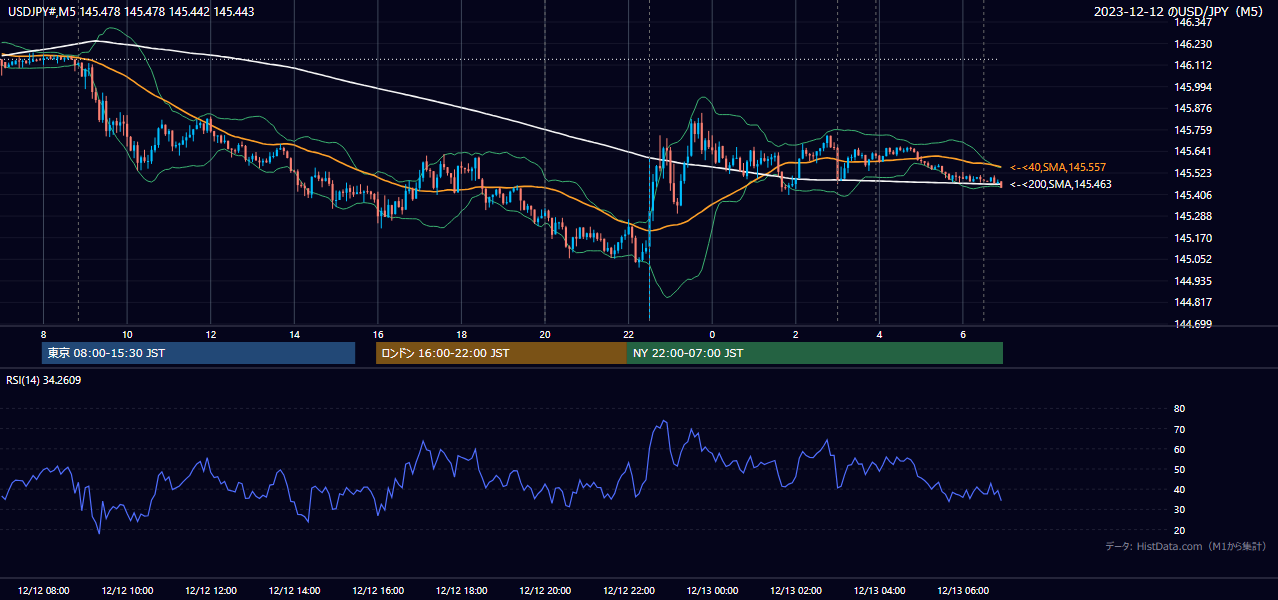
Task: Click price level 146.347 on the axis
Action: click(x=1194, y=22)
